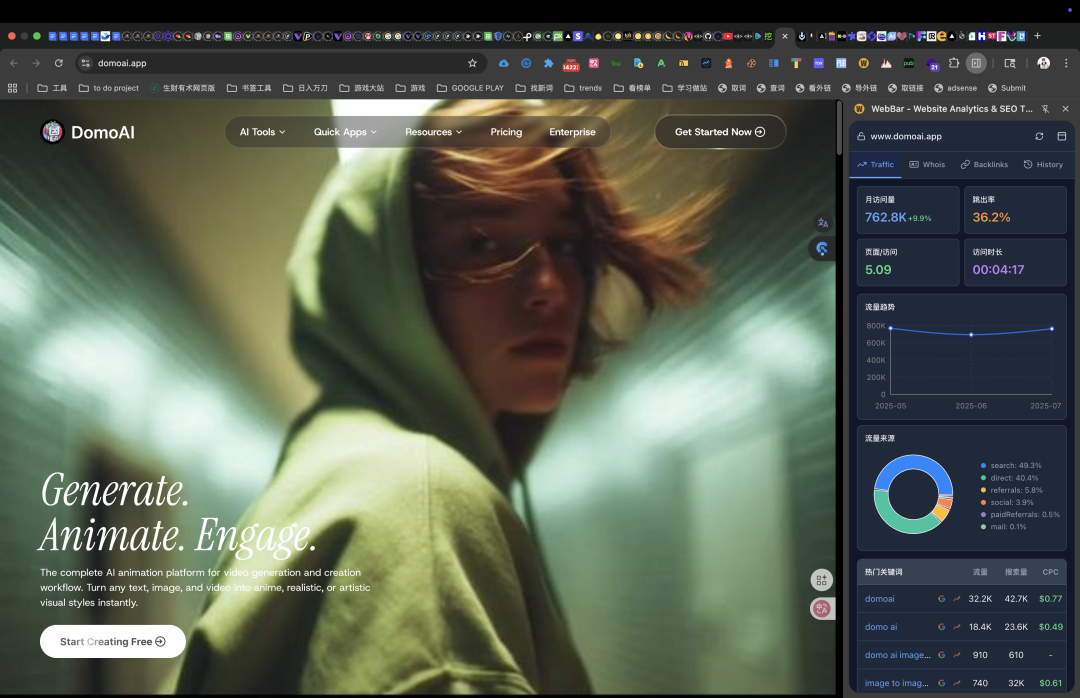Image resolution: width=1080 pixels, height=698 pixels.
Task: Open the 工具 bookmark folder
Action: tap(52, 88)
